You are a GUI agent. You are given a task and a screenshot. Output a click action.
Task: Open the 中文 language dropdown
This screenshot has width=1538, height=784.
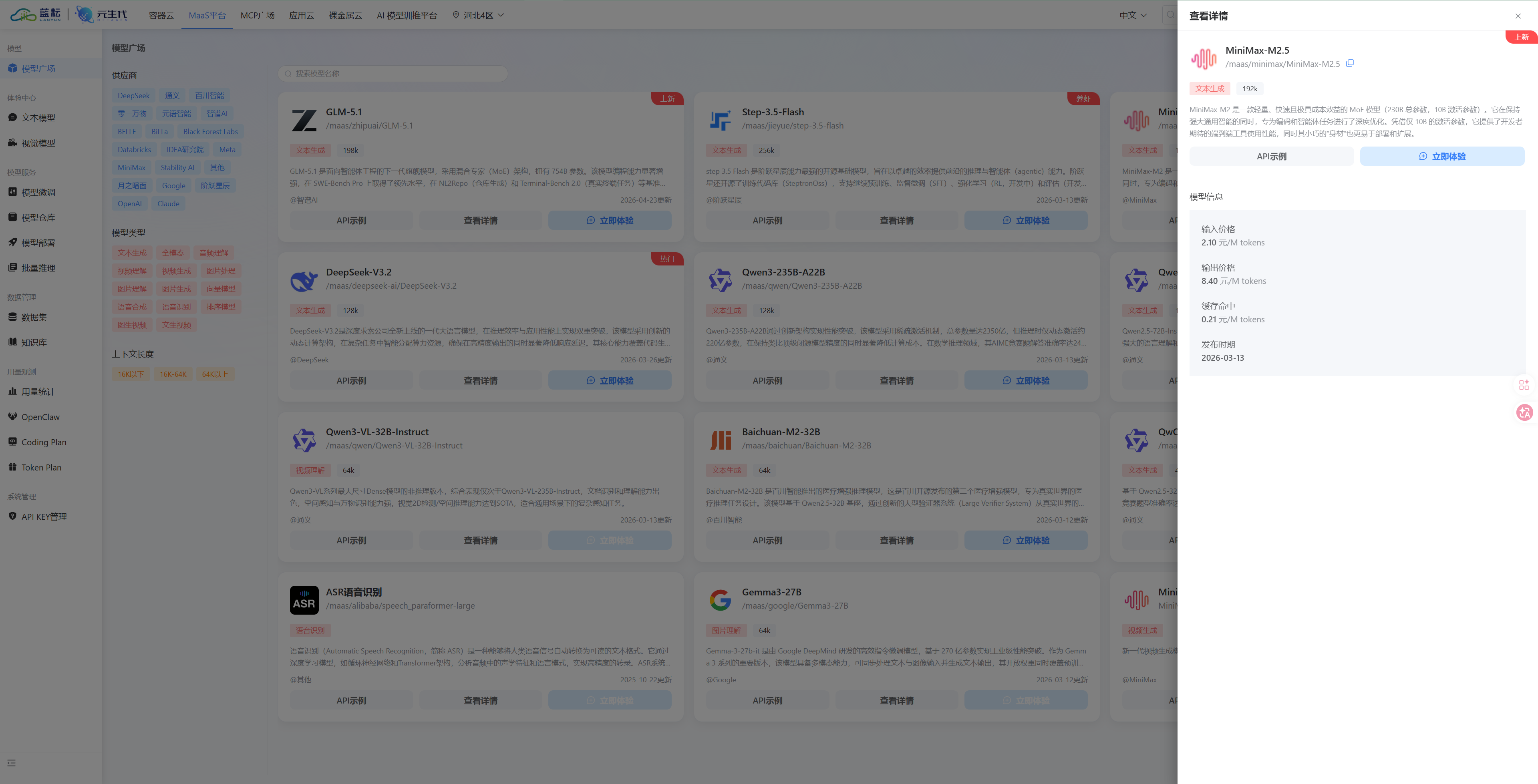coord(1133,15)
